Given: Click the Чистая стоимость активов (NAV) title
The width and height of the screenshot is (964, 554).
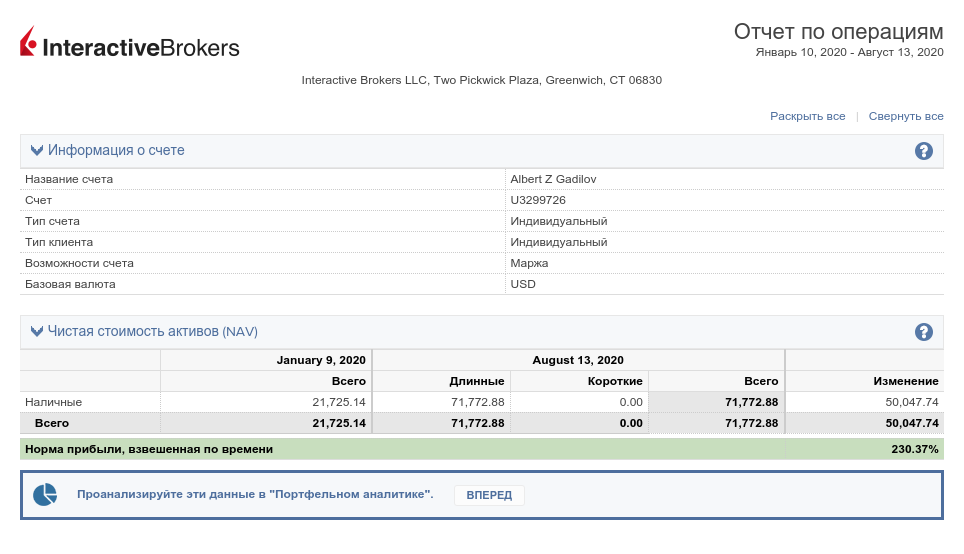Looking at the screenshot, I should pos(153,332).
